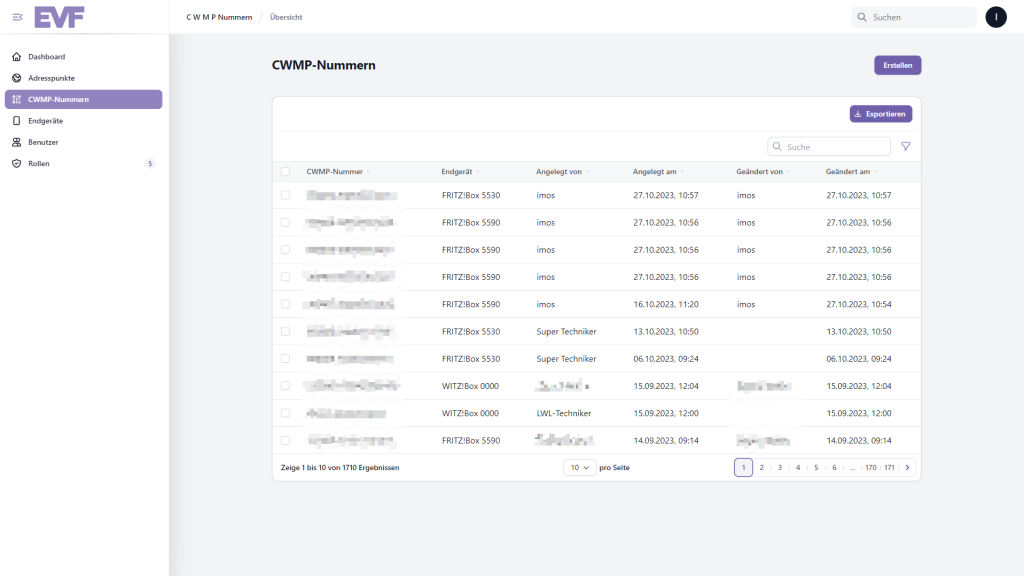Click Übersicht breadcrumb
The width and height of the screenshot is (1024, 576).
point(286,18)
